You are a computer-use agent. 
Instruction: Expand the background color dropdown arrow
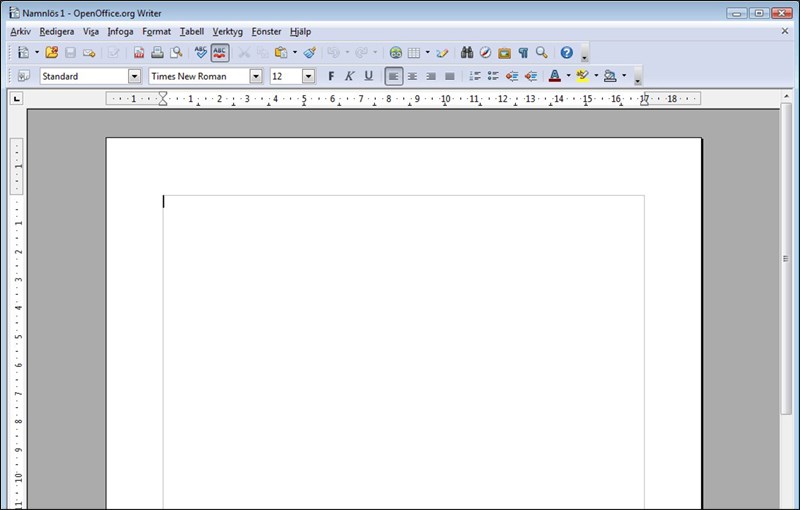pos(624,76)
